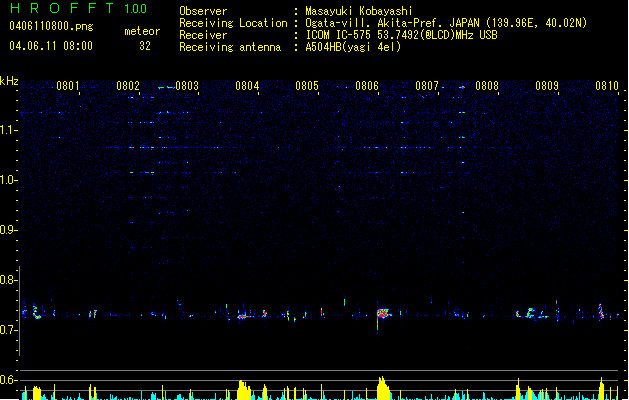Click time marker 0806

coord(367,86)
